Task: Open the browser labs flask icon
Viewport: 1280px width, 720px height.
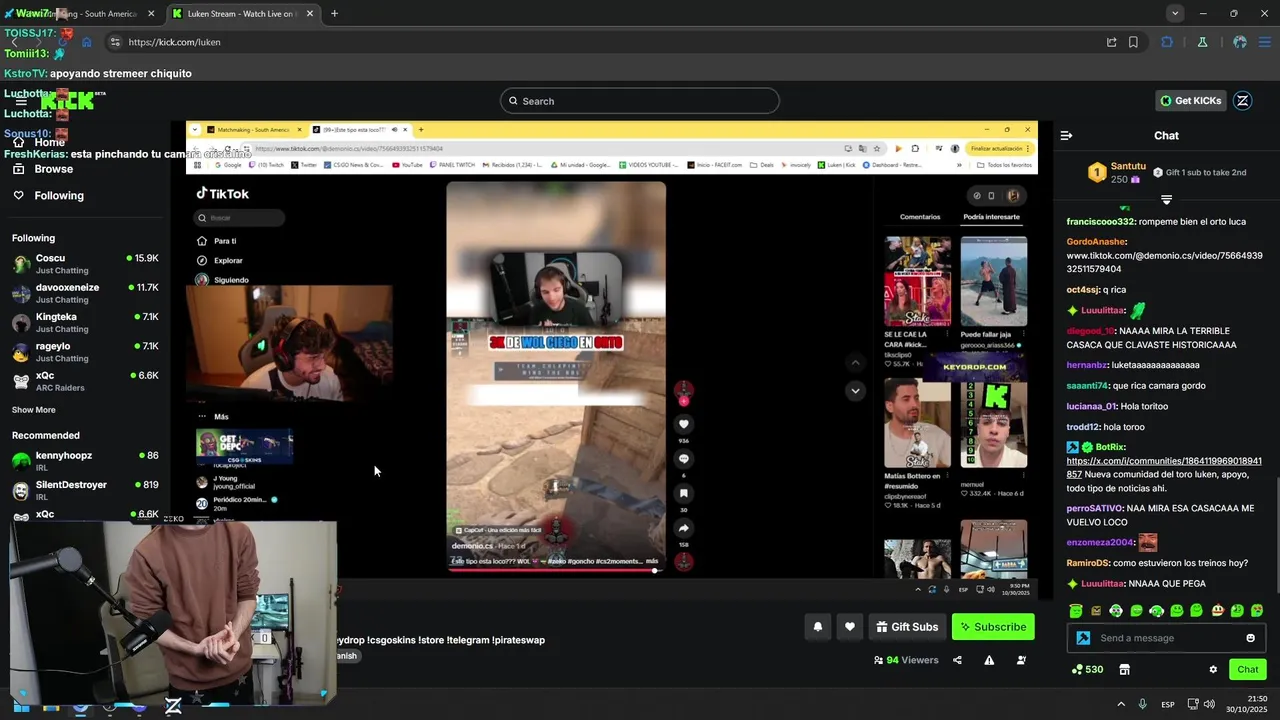Action: [x=1202, y=42]
